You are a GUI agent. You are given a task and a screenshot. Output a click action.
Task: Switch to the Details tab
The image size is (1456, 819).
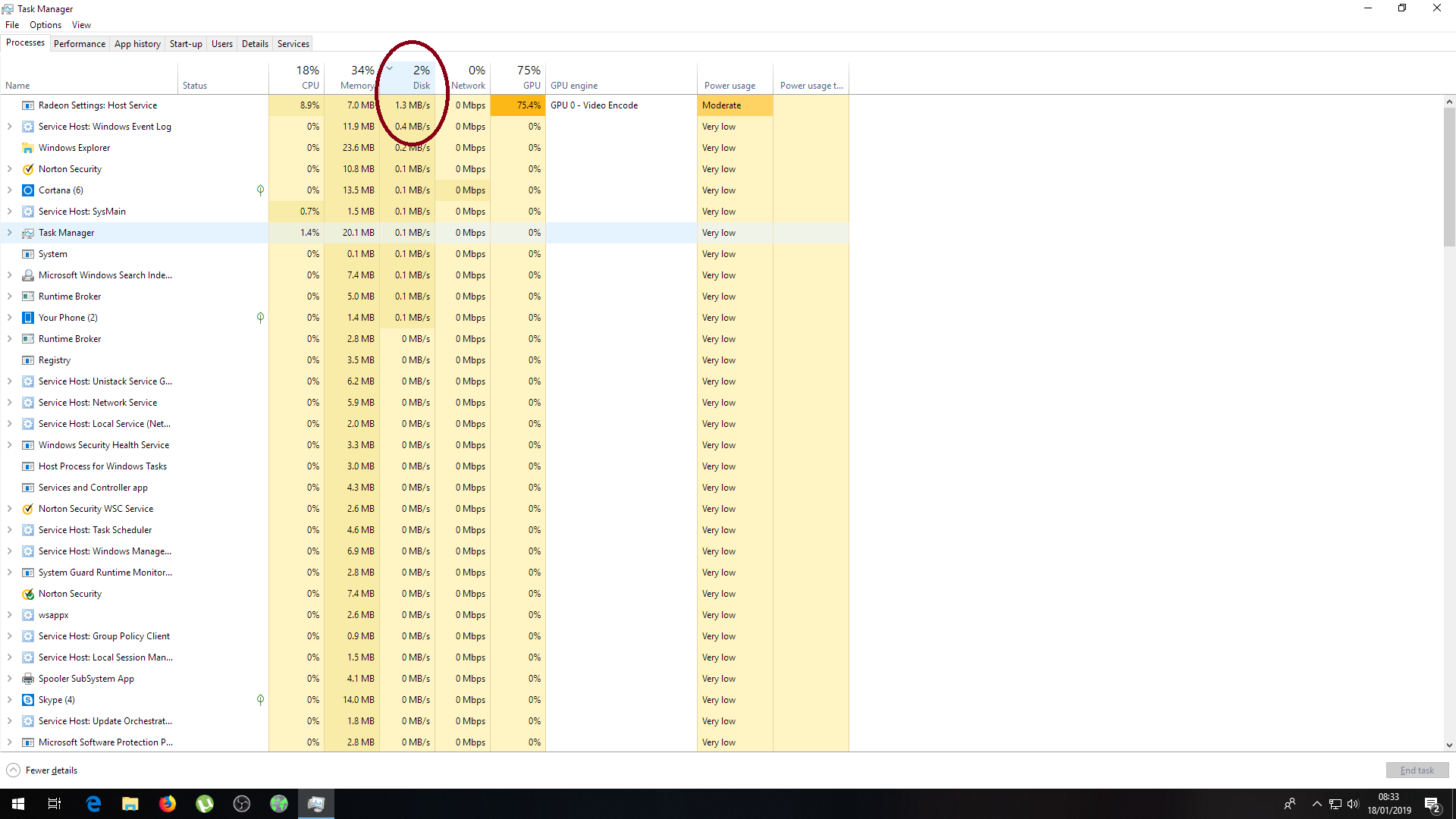[255, 44]
